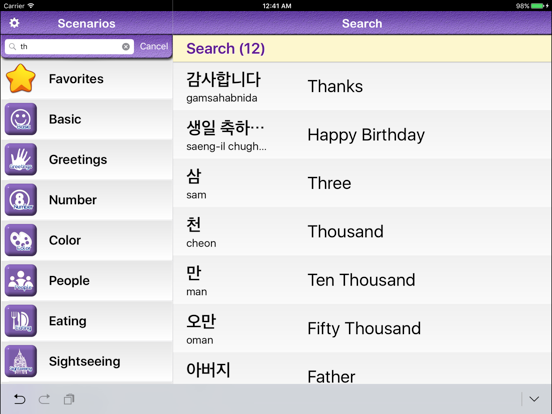552x414 pixels.
Task: Tap the 12:41 AM clock
Action: click(x=277, y=6)
